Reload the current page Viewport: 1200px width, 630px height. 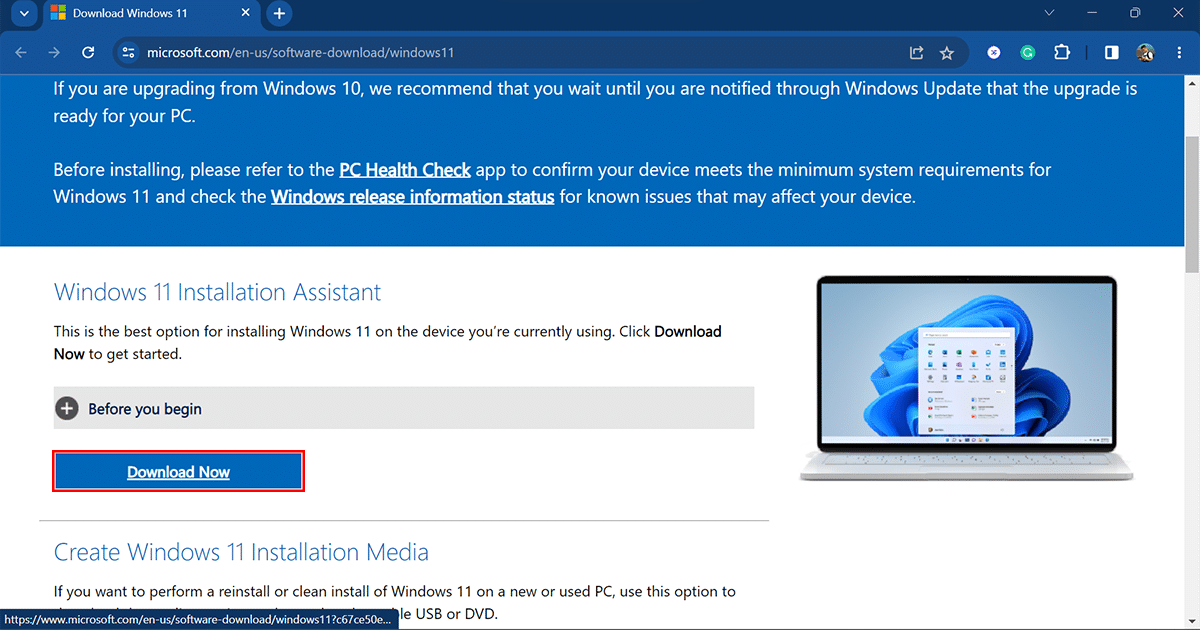[88, 53]
